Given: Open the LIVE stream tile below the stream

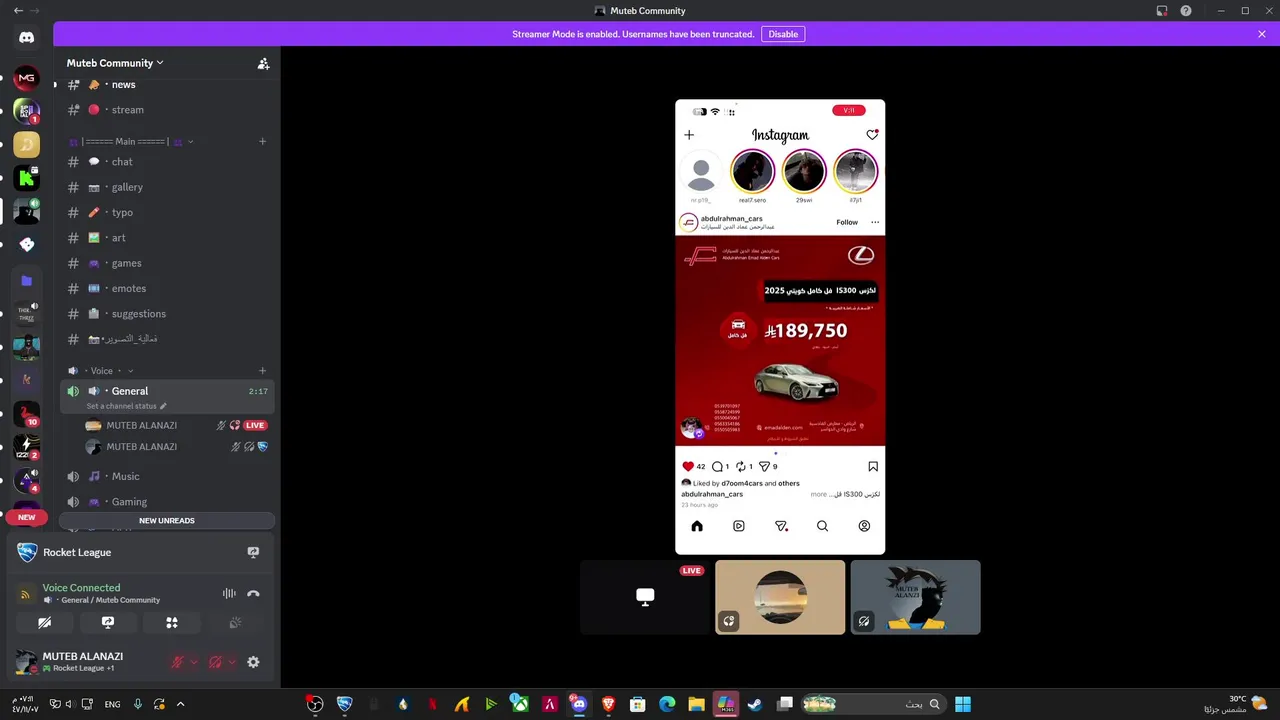Looking at the screenshot, I should click(645, 597).
